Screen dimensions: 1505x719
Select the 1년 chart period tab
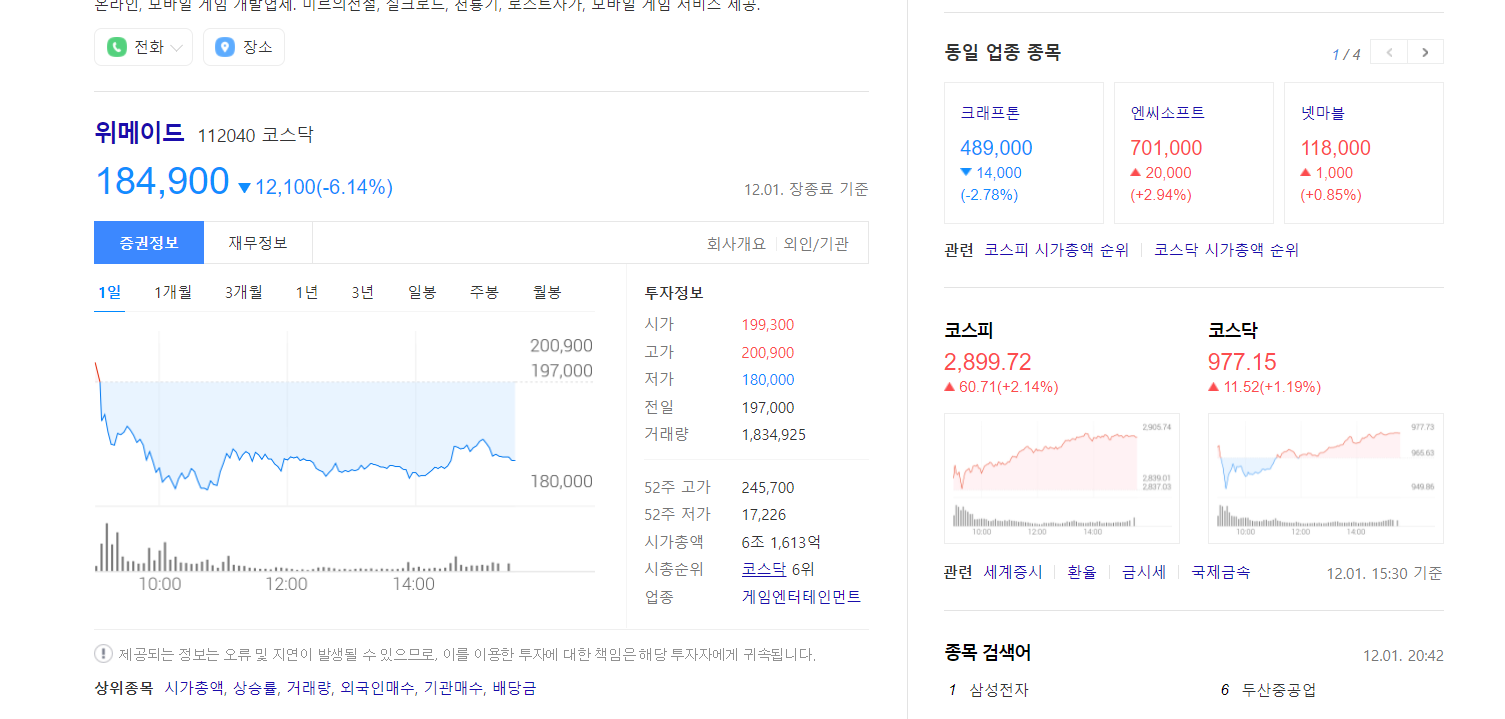click(307, 292)
